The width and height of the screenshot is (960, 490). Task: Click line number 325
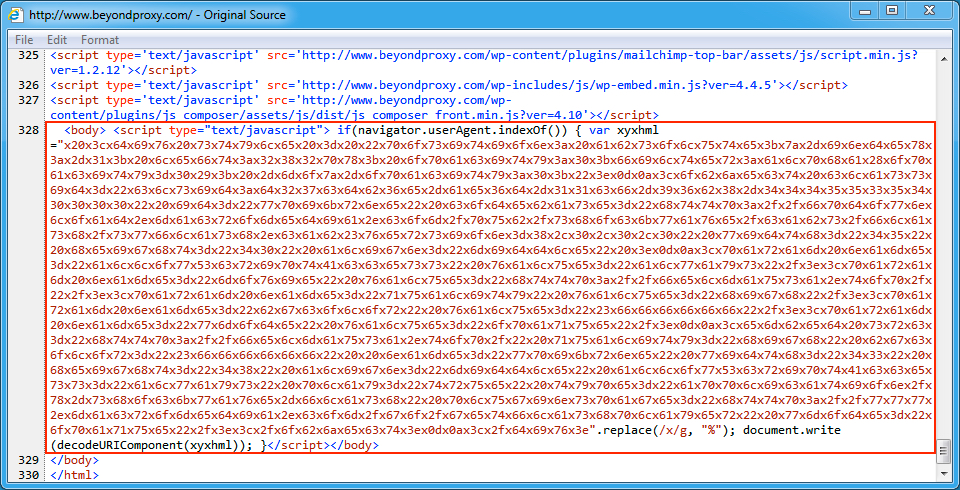[x=27, y=56]
